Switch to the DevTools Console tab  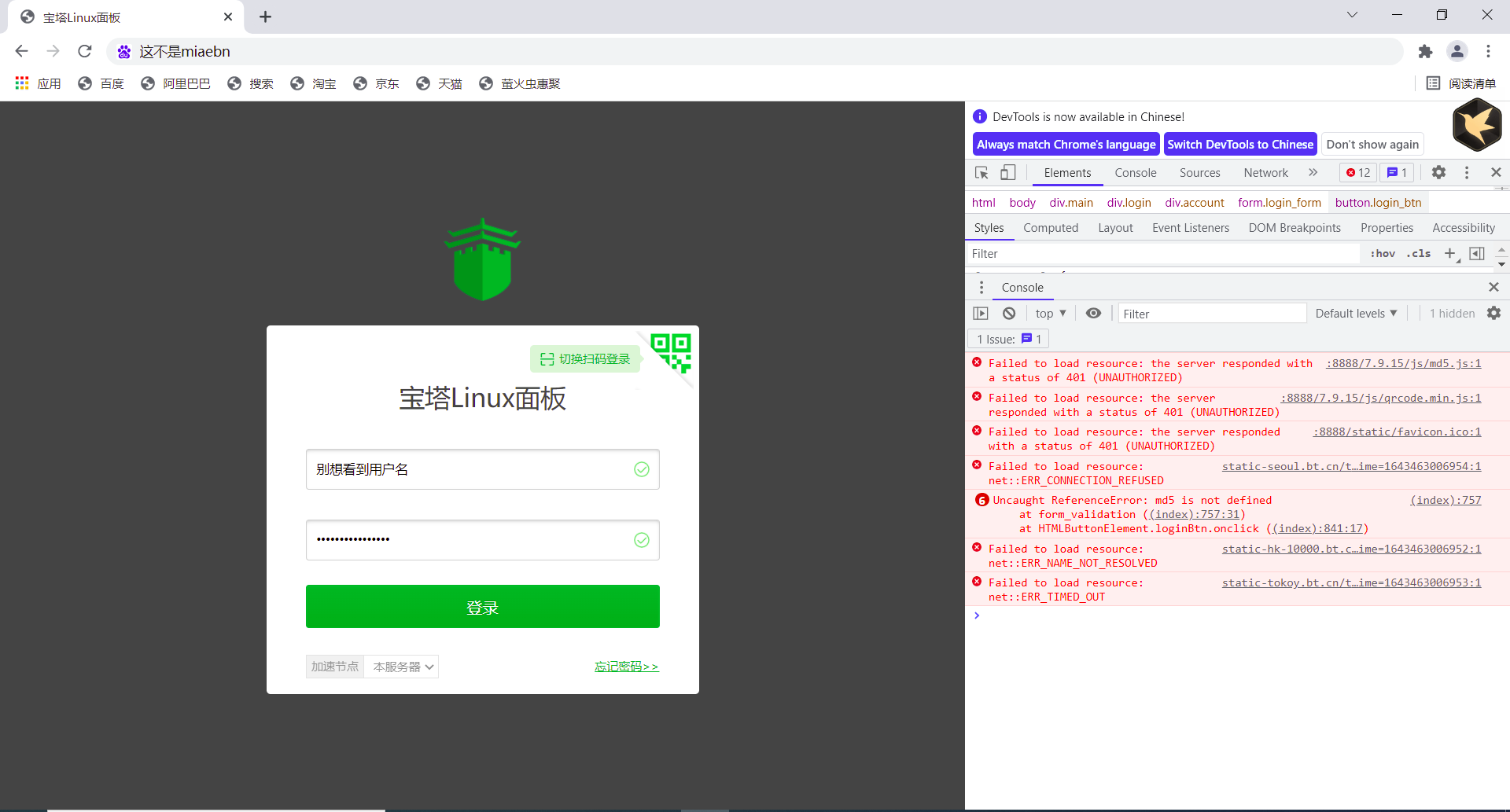tap(1136, 173)
